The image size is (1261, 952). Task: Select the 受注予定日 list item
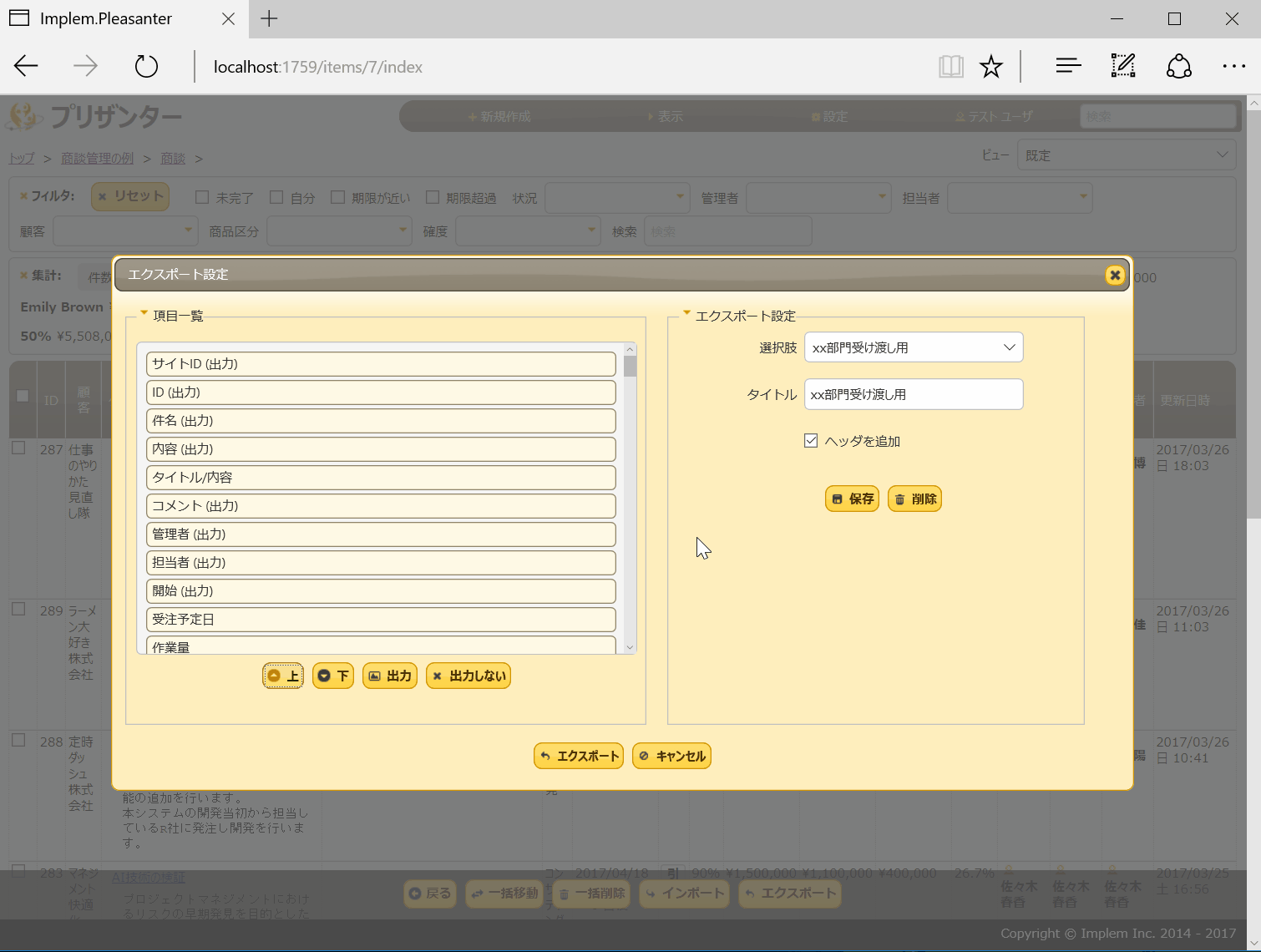click(x=381, y=620)
